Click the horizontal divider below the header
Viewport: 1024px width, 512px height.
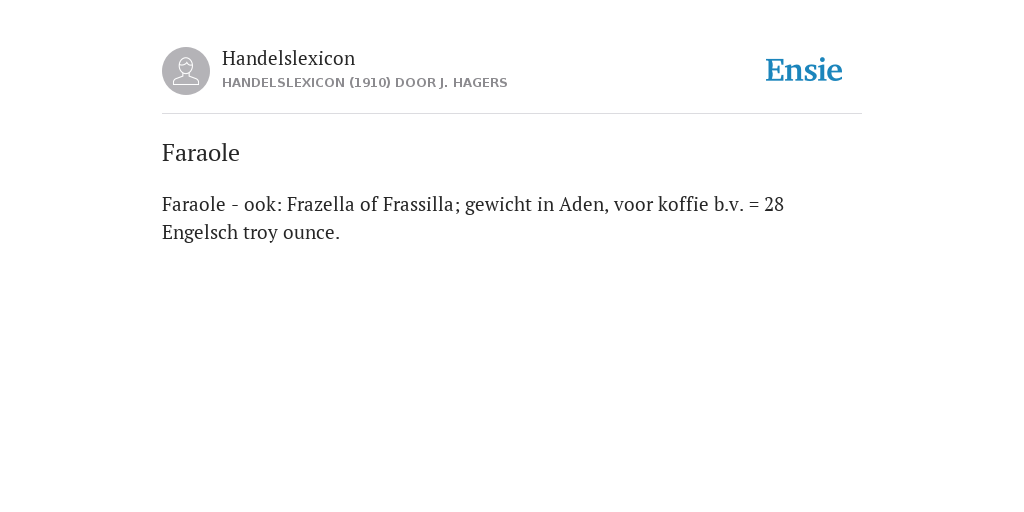point(512,114)
